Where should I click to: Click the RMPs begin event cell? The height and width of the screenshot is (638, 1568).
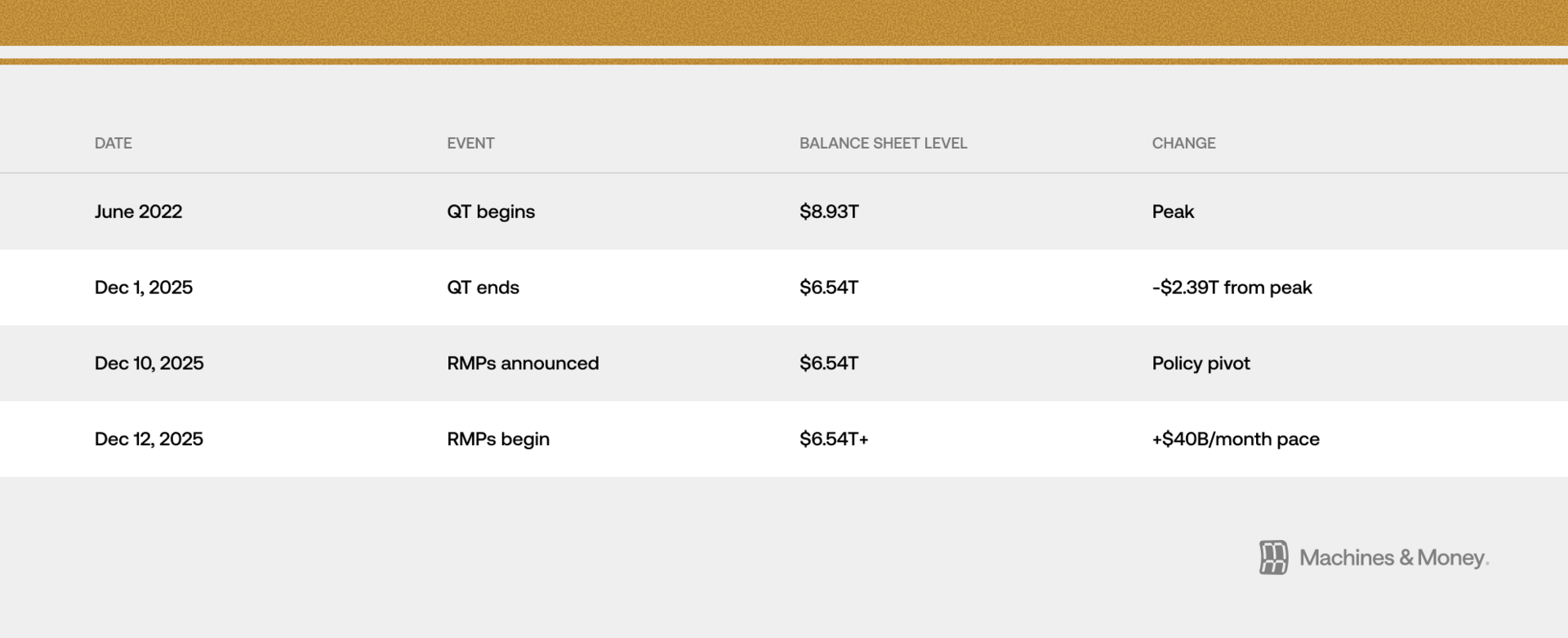[498, 439]
